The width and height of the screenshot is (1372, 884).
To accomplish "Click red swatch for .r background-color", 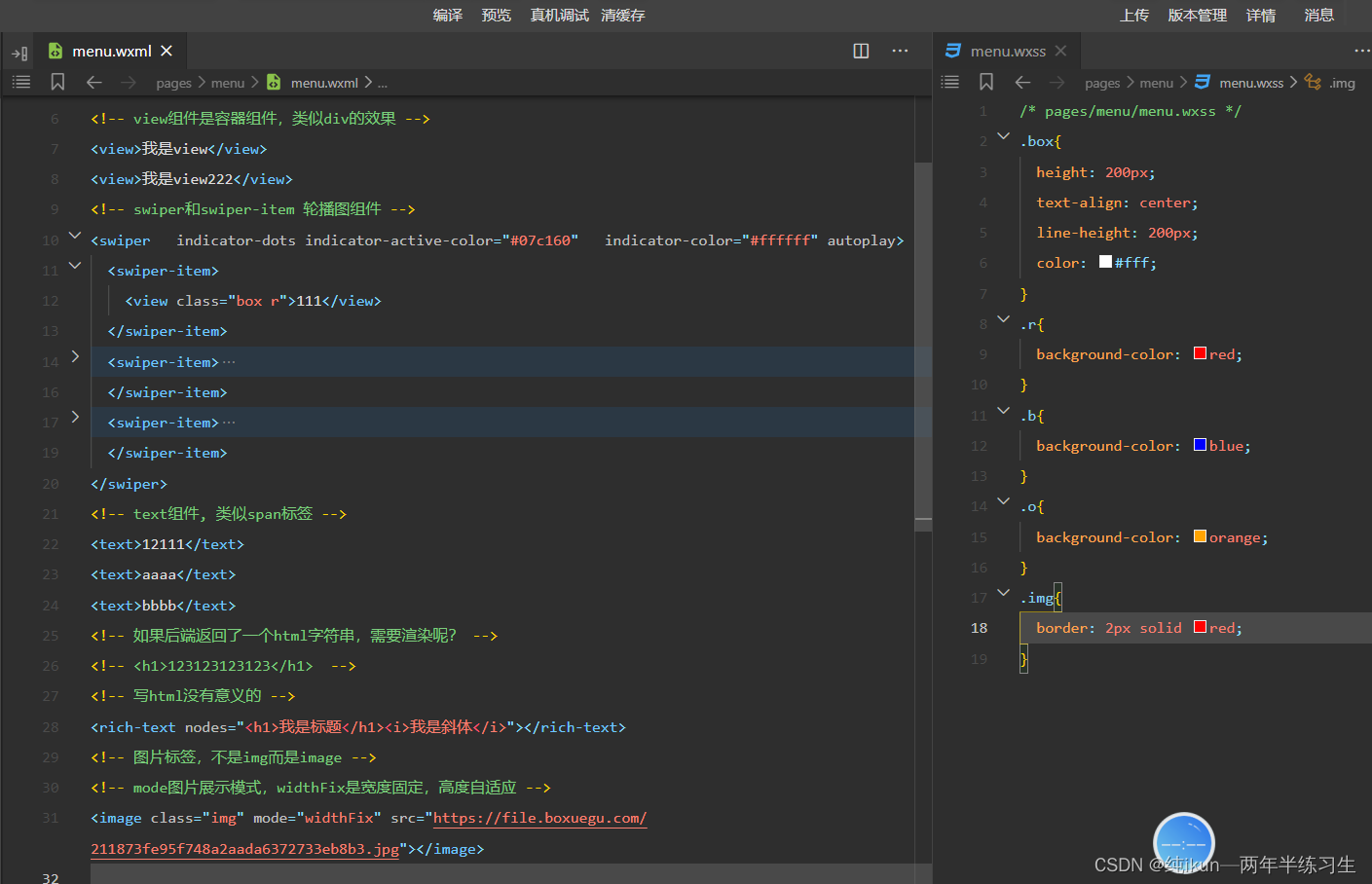I will point(1201,353).
